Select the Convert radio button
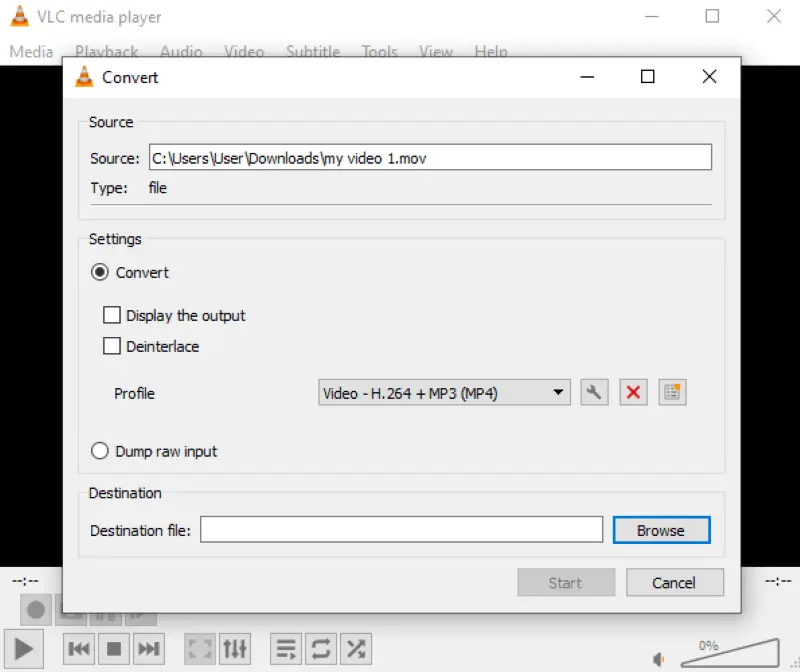800x672 pixels. point(99,272)
